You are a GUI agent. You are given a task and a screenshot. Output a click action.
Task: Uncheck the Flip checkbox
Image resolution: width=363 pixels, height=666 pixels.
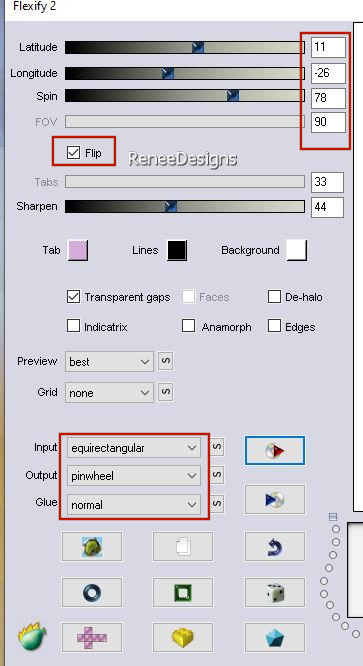(73, 152)
